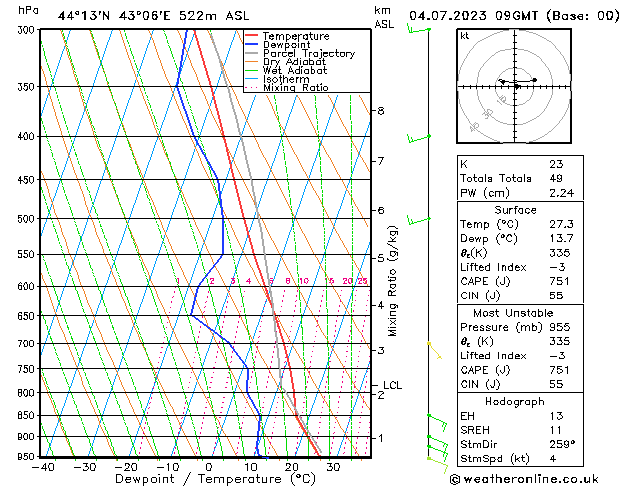Viewport: 629px width, 486px height.
Task: Click the blue Dewpoint legend line swatch
Action: 252,45
